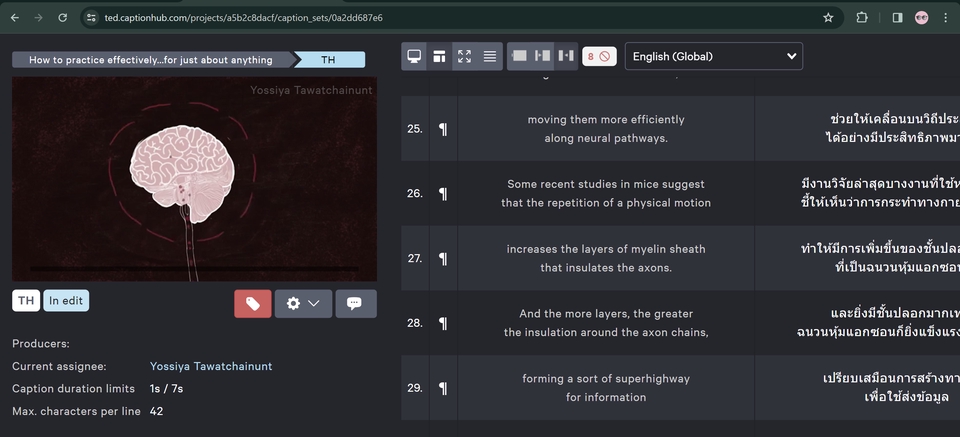Choose the list lines view icon
Screen dimensions: 960x437
point(490,56)
